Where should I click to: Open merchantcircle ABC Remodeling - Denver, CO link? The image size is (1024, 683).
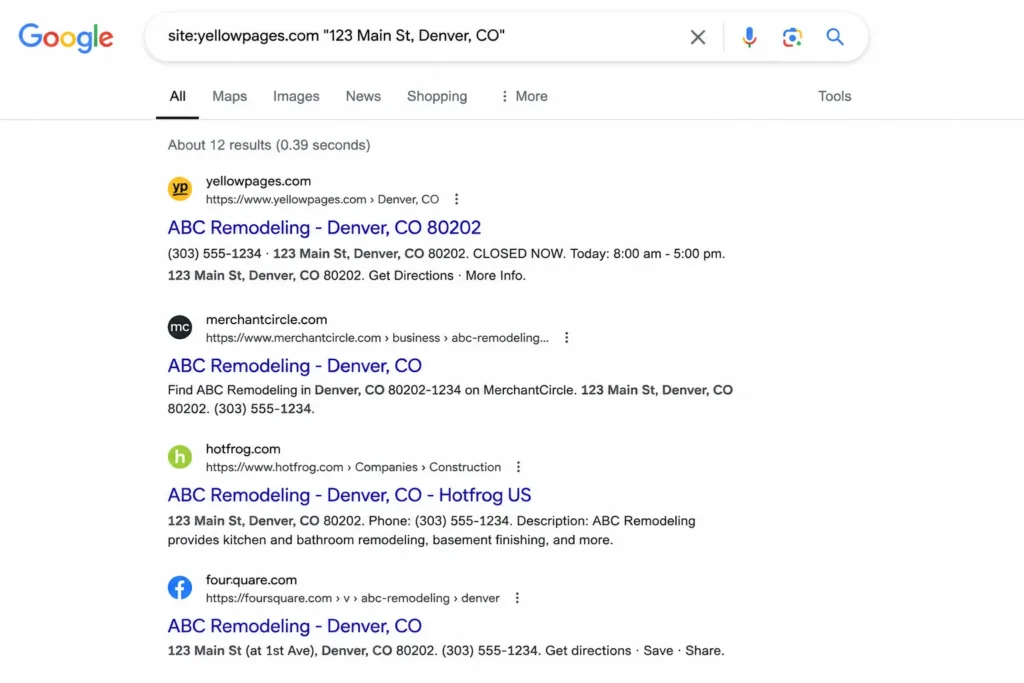(x=295, y=366)
